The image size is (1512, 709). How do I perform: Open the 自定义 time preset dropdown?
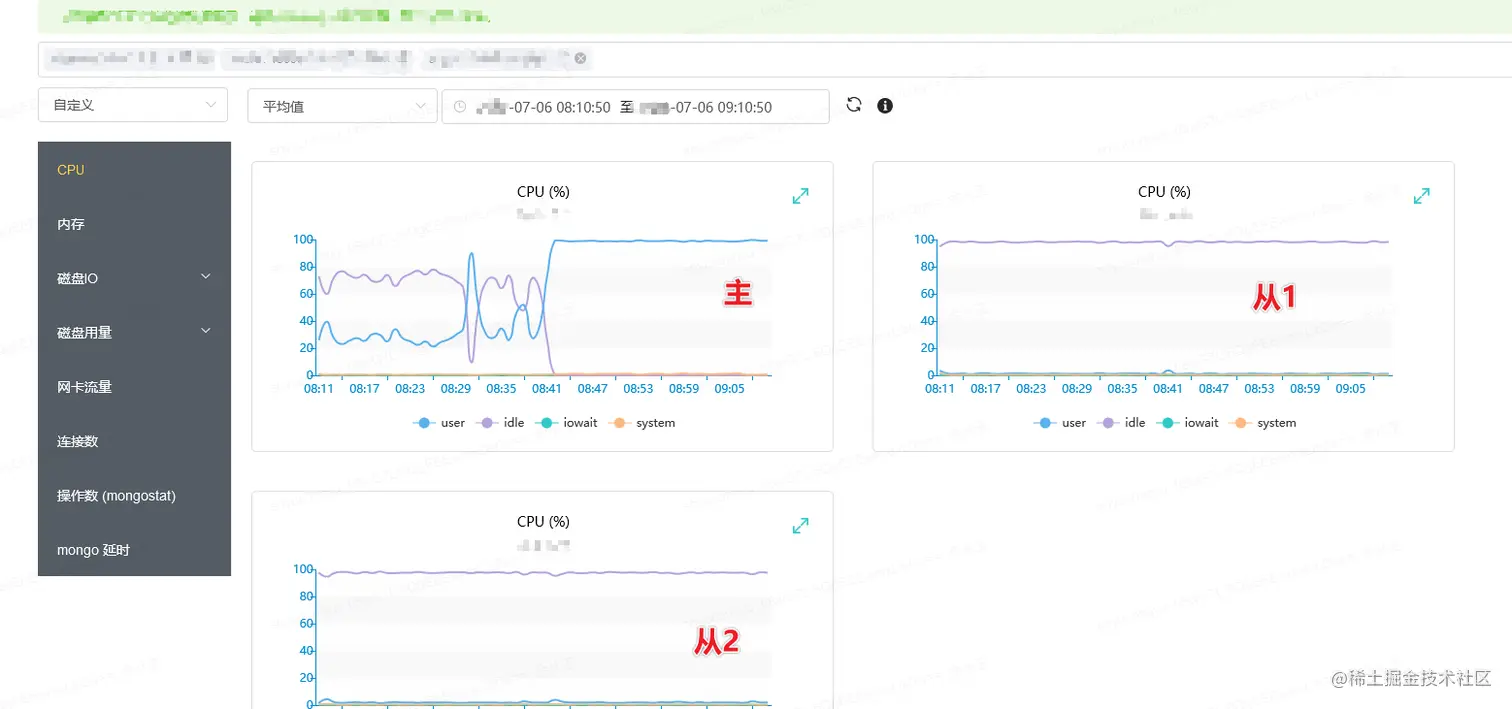coord(133,105)
